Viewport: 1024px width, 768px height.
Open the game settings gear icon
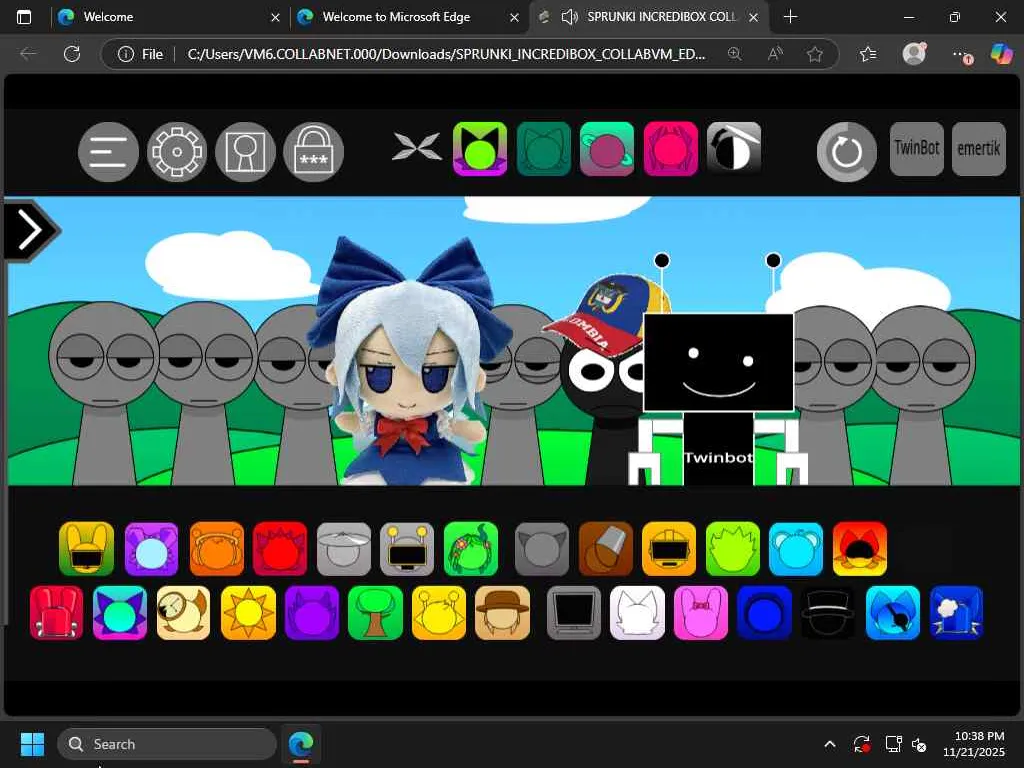(x=177, y=152)
